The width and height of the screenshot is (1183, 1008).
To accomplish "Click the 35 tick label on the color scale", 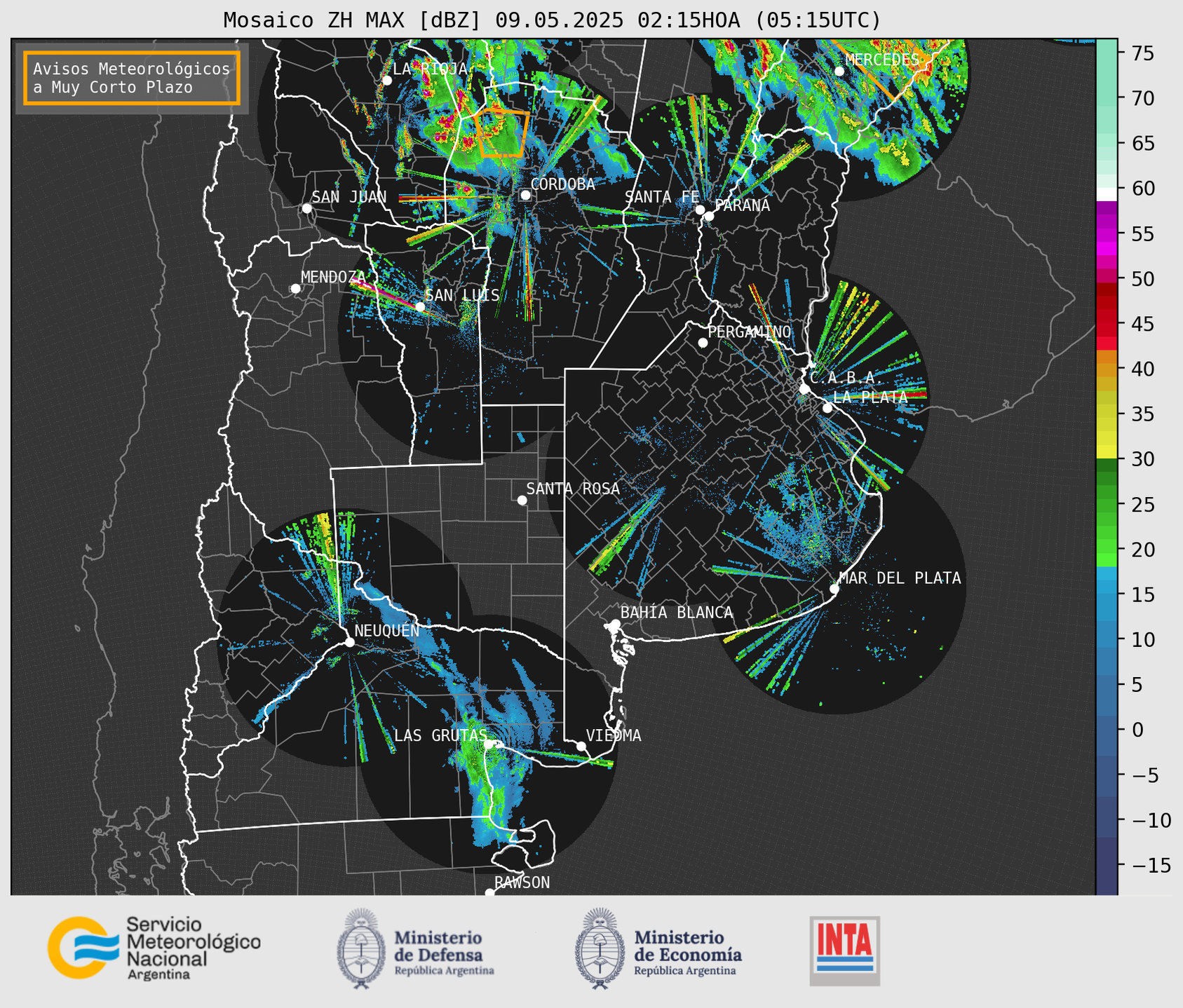I will (x=1142, y=414).
